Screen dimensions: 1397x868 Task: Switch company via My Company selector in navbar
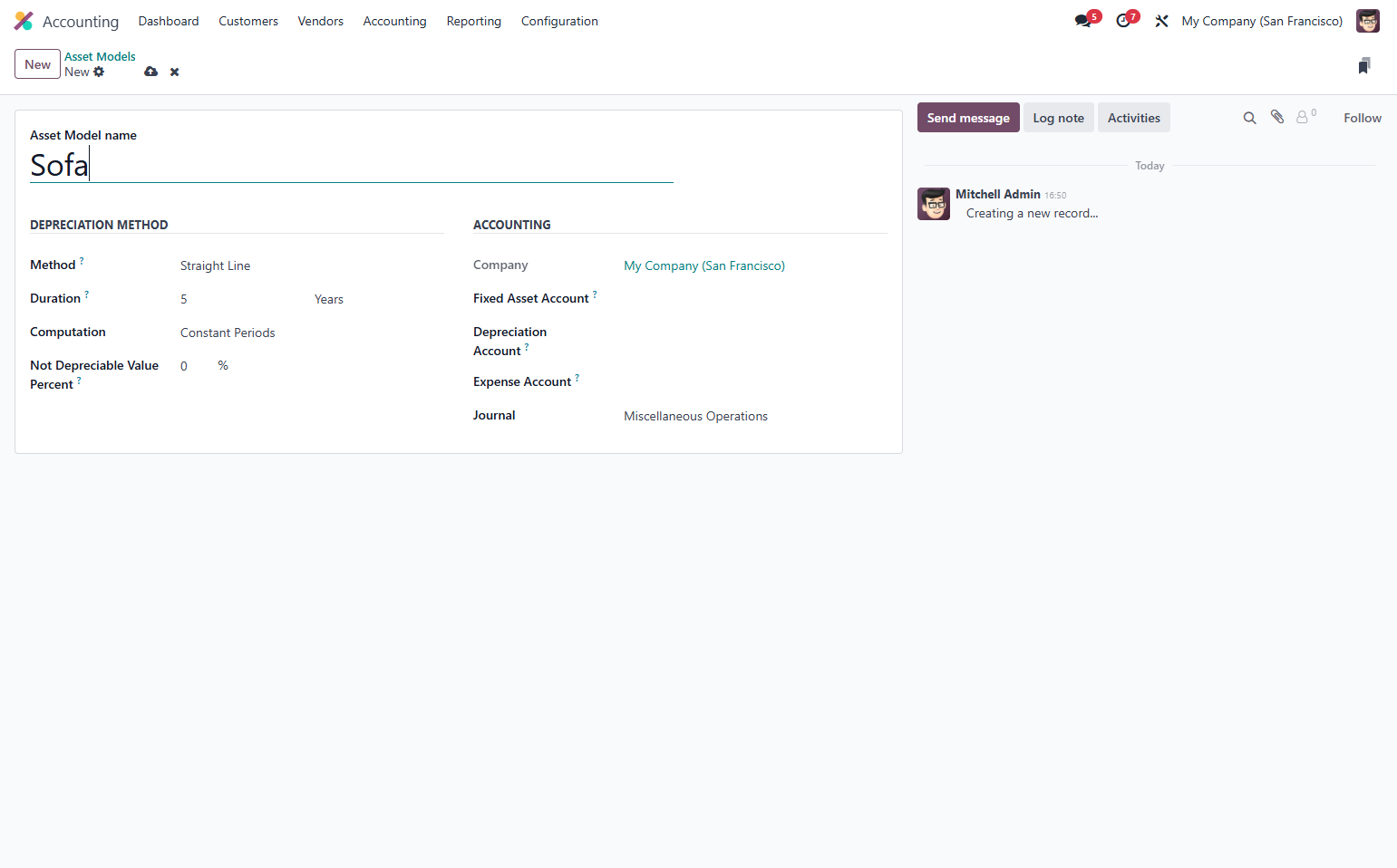[1262, 21]
